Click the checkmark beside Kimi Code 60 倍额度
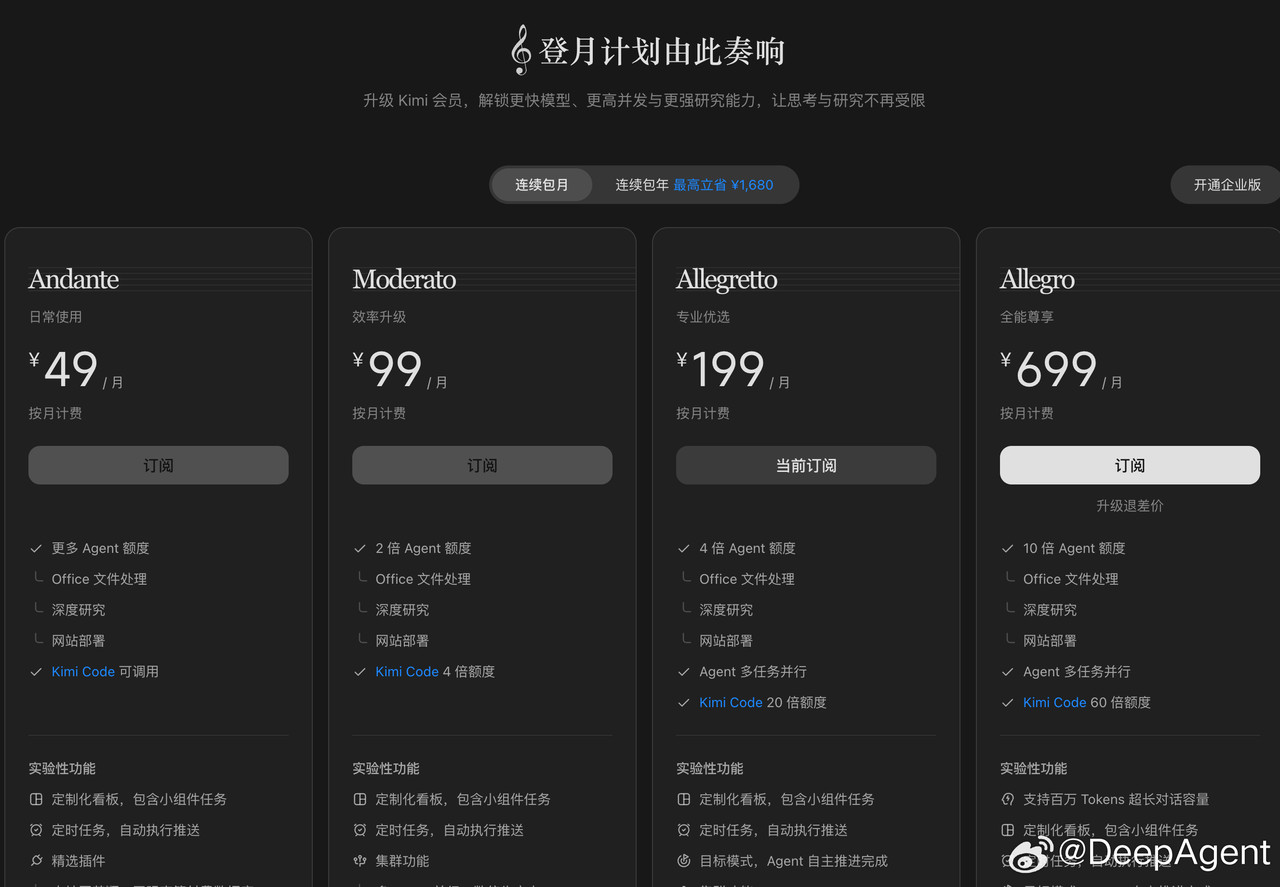This screenshot has width=1280, height=887. pos(1008,703)
